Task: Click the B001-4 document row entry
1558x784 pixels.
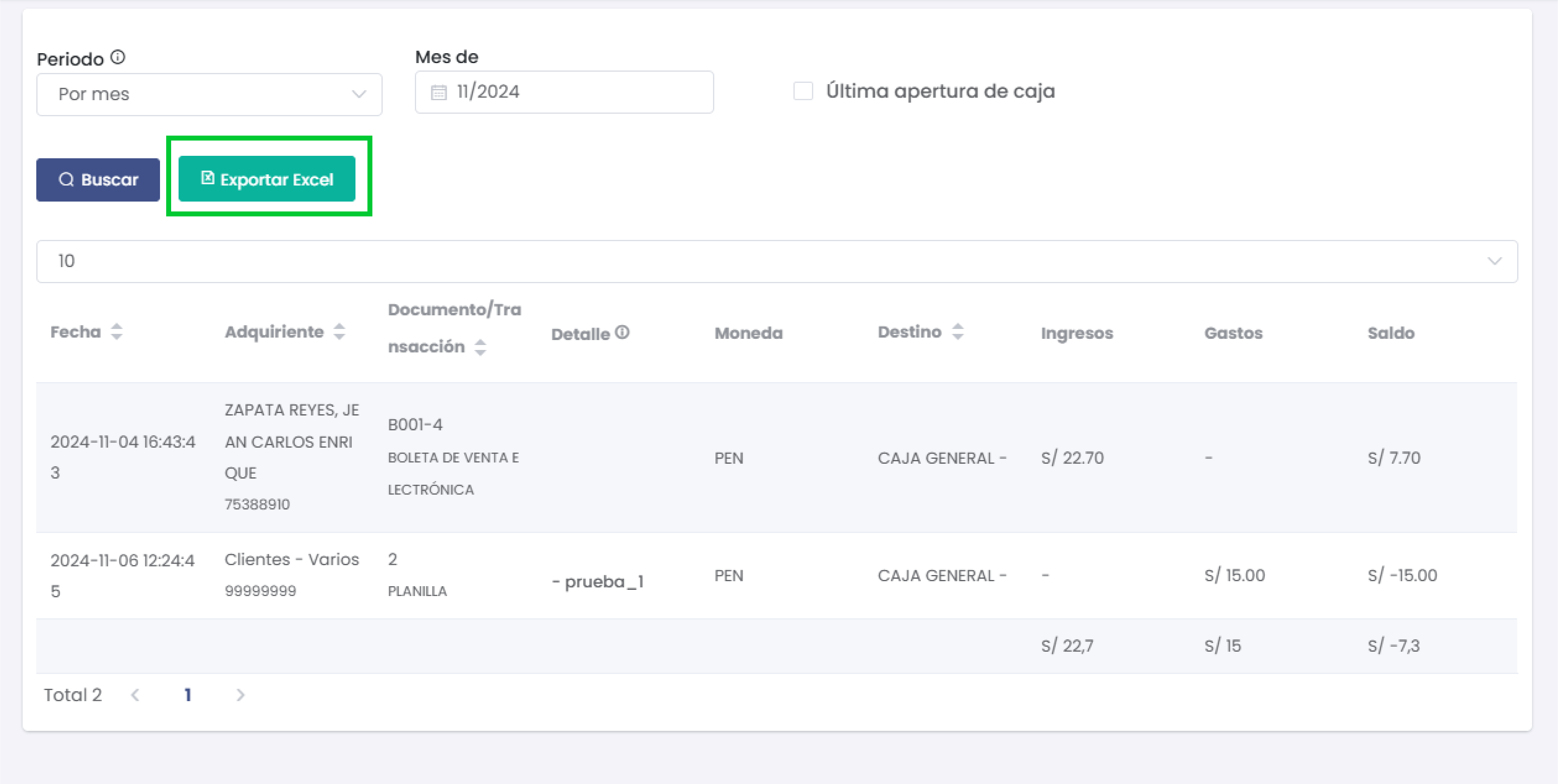Action: pos(415,425)
